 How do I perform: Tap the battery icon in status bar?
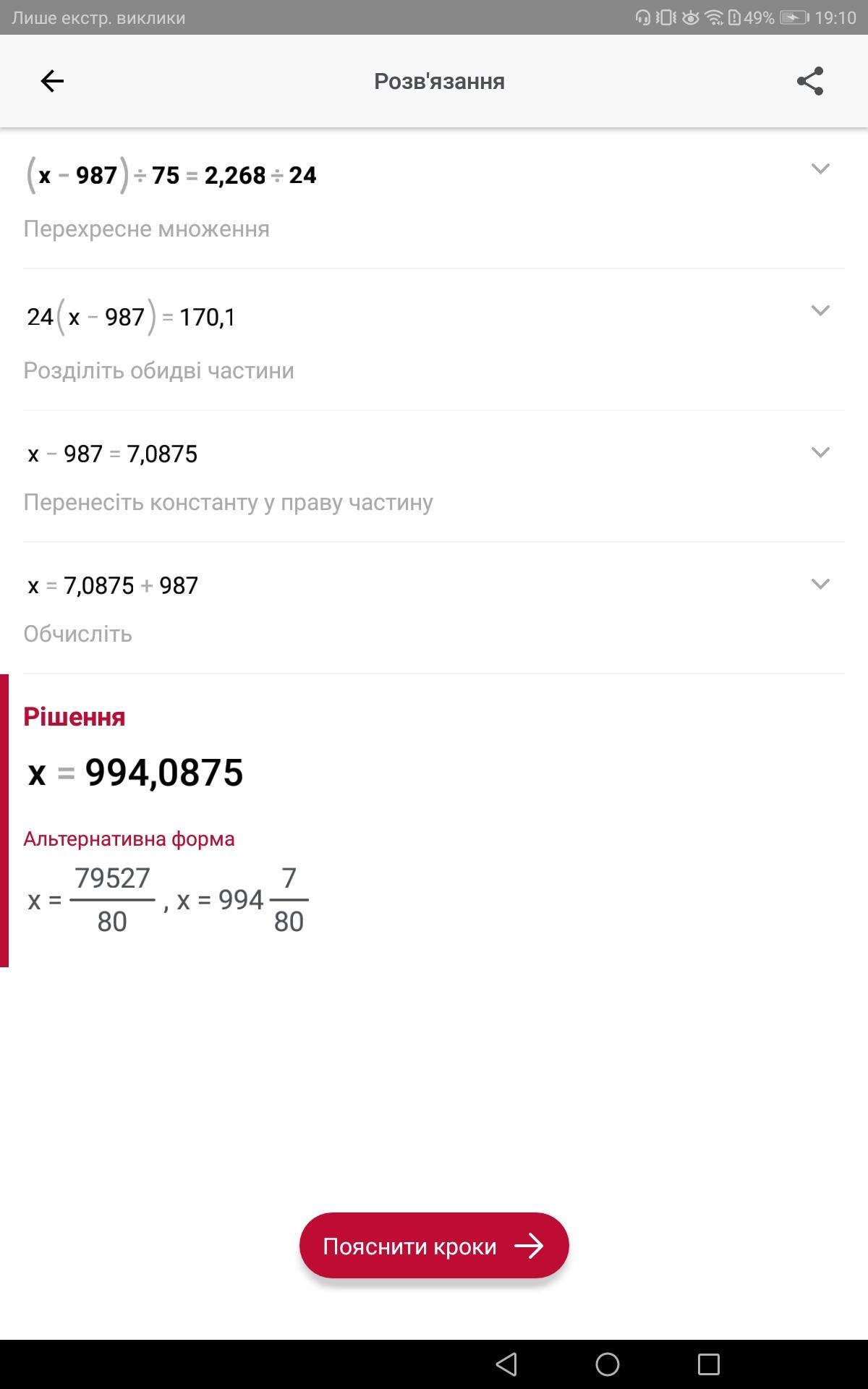point(793,17)
